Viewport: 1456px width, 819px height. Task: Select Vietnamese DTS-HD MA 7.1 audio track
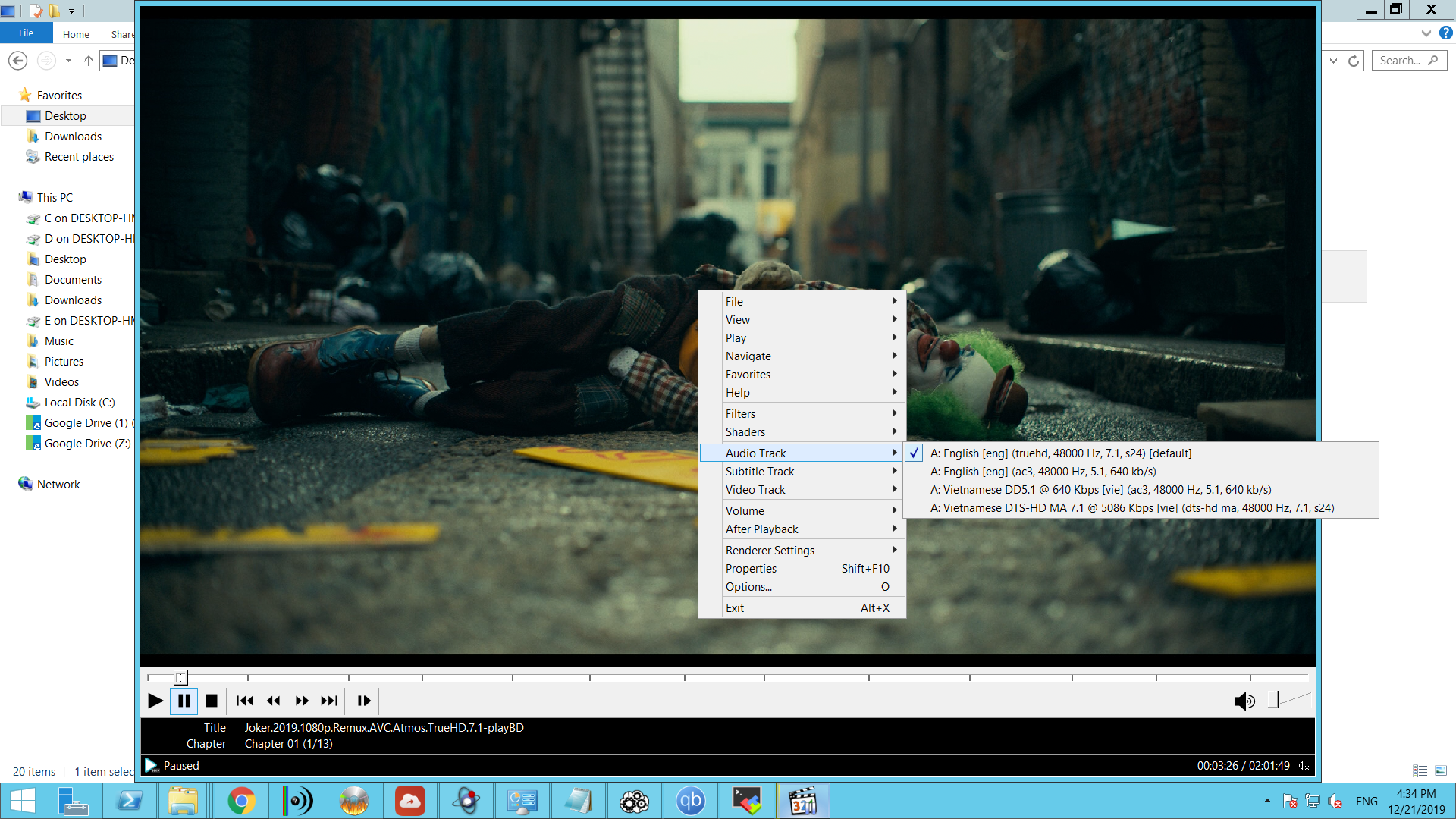1141,508
